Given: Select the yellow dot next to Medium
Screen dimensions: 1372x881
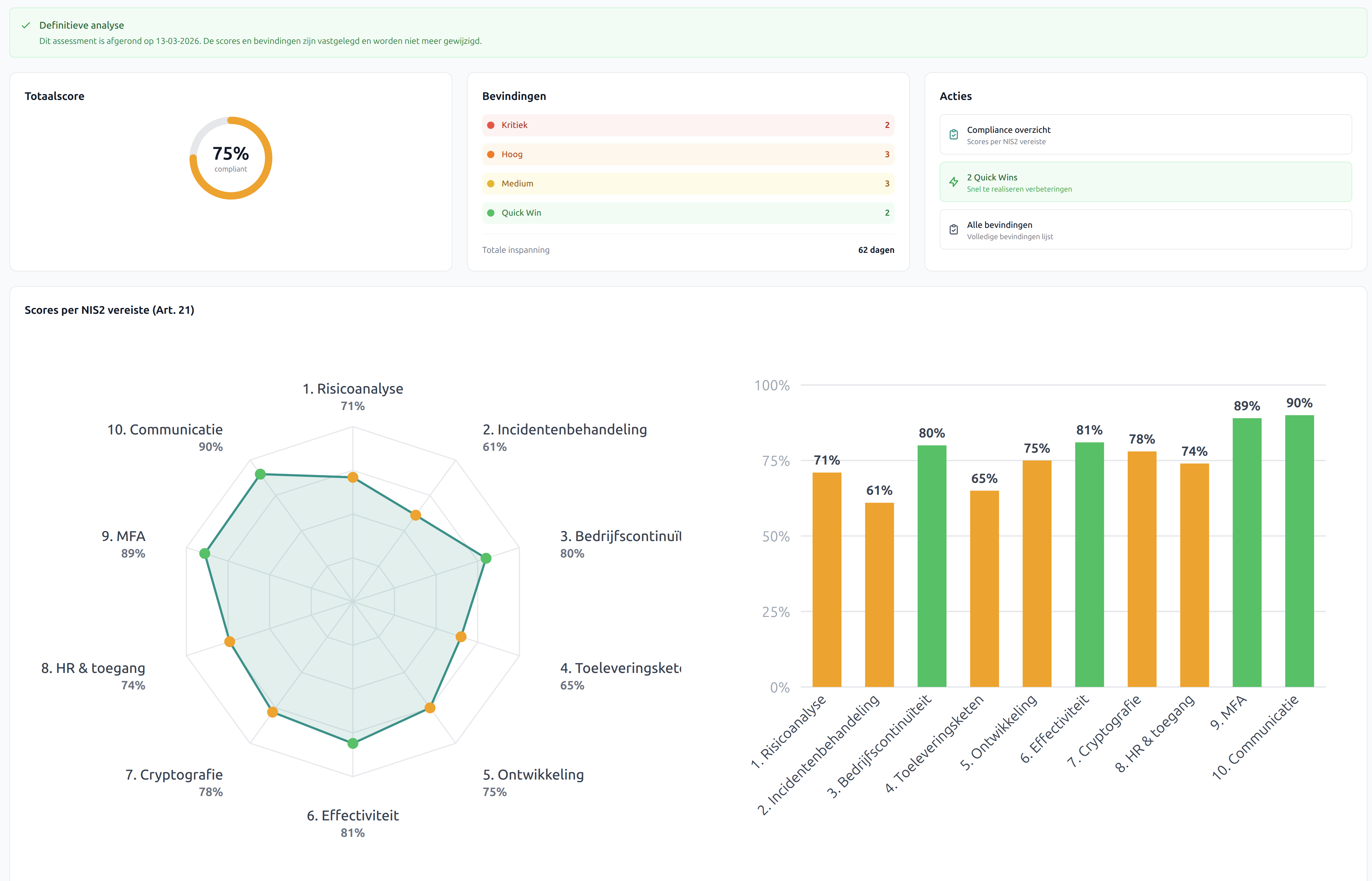Looking at the screenshot, I should point(491,184).
